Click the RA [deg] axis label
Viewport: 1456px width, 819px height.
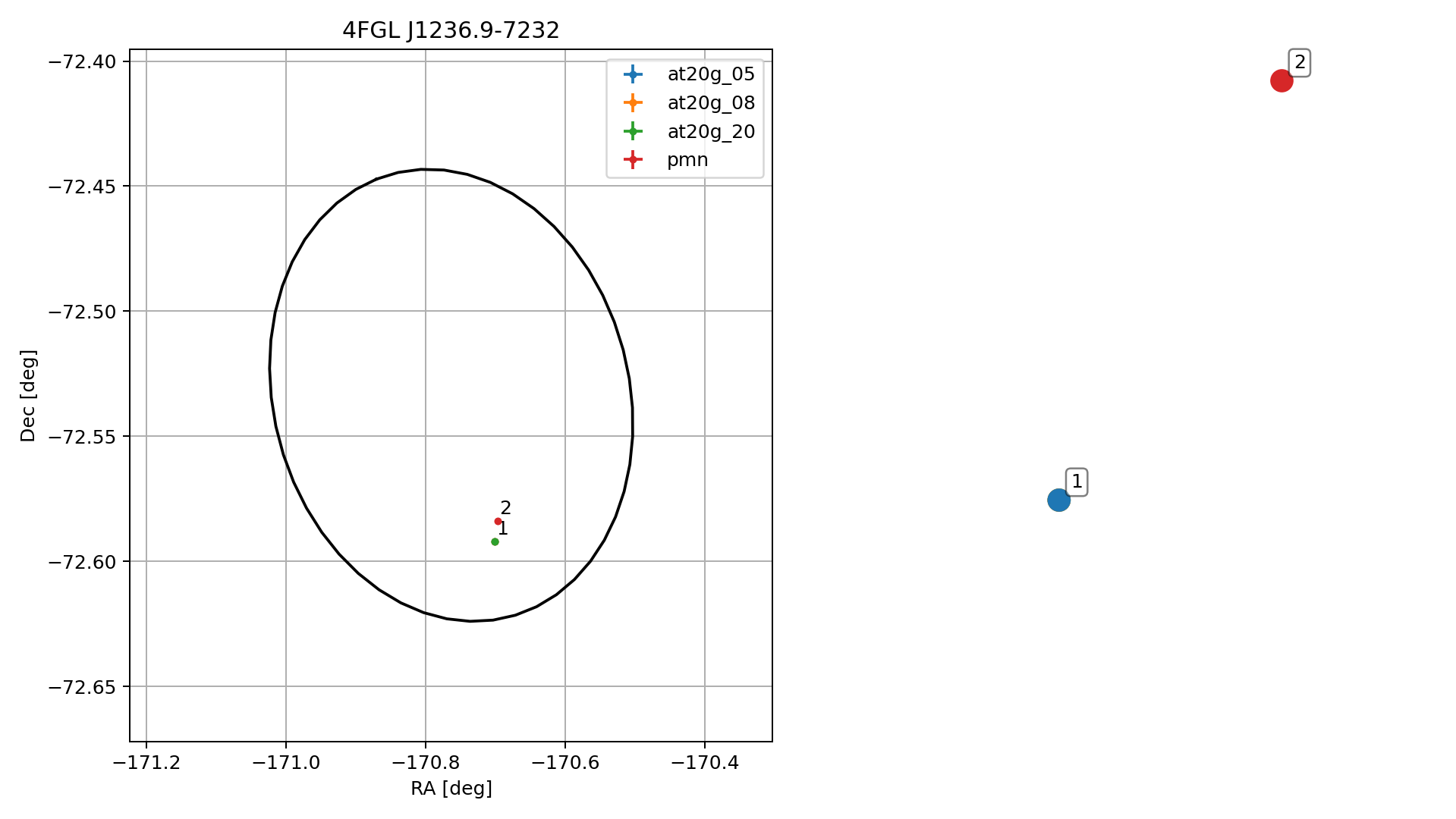pos(451,789)
